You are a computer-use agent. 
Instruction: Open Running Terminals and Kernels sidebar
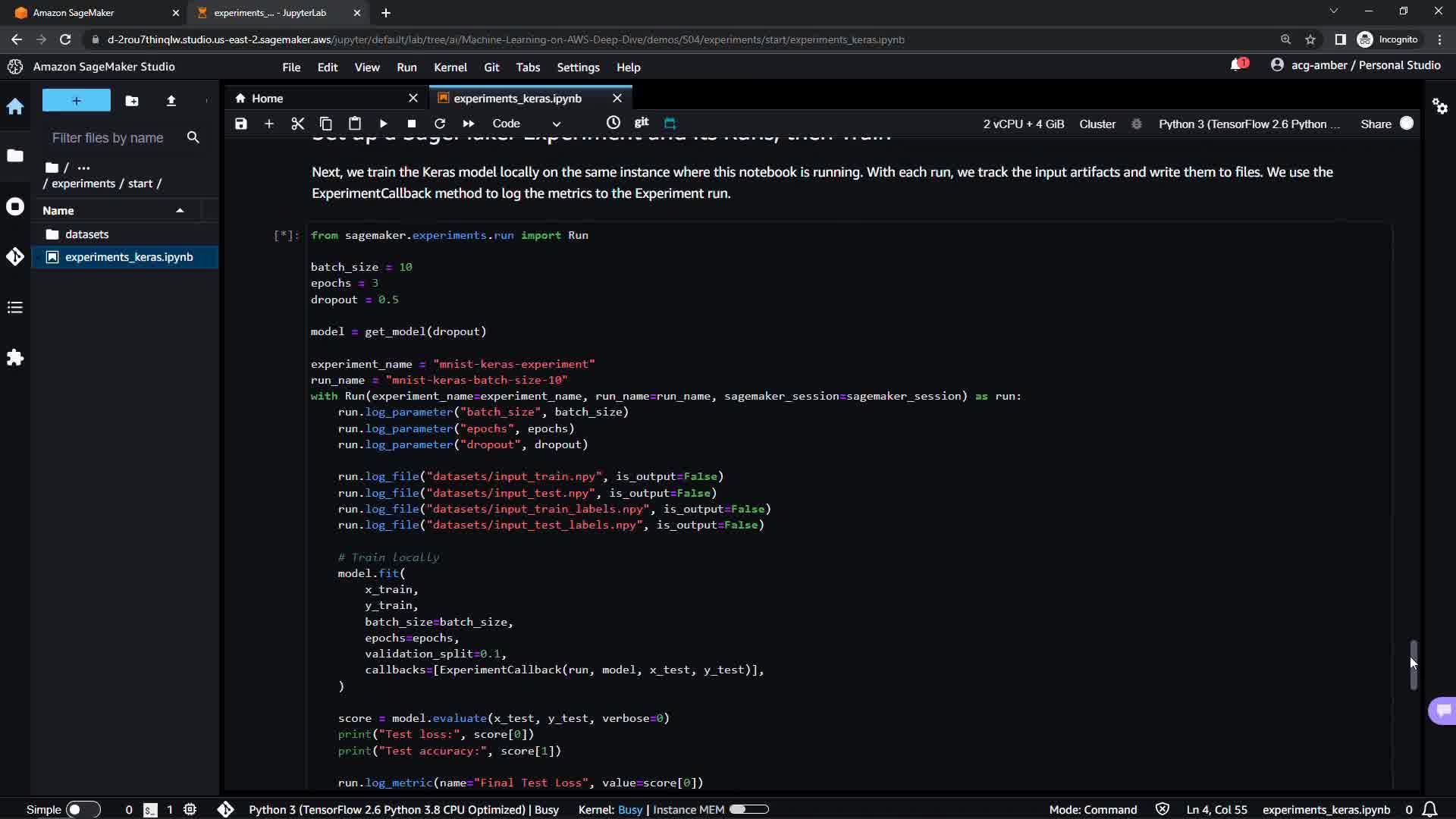pos(15,207)
